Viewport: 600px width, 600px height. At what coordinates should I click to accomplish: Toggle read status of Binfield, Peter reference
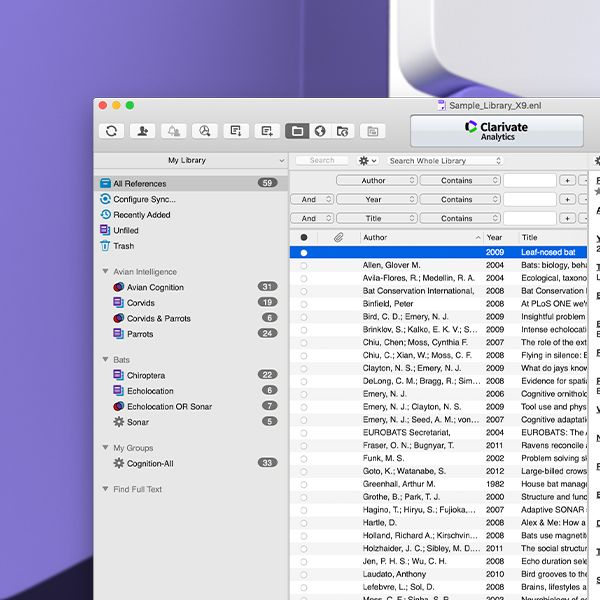coord(304,304)
